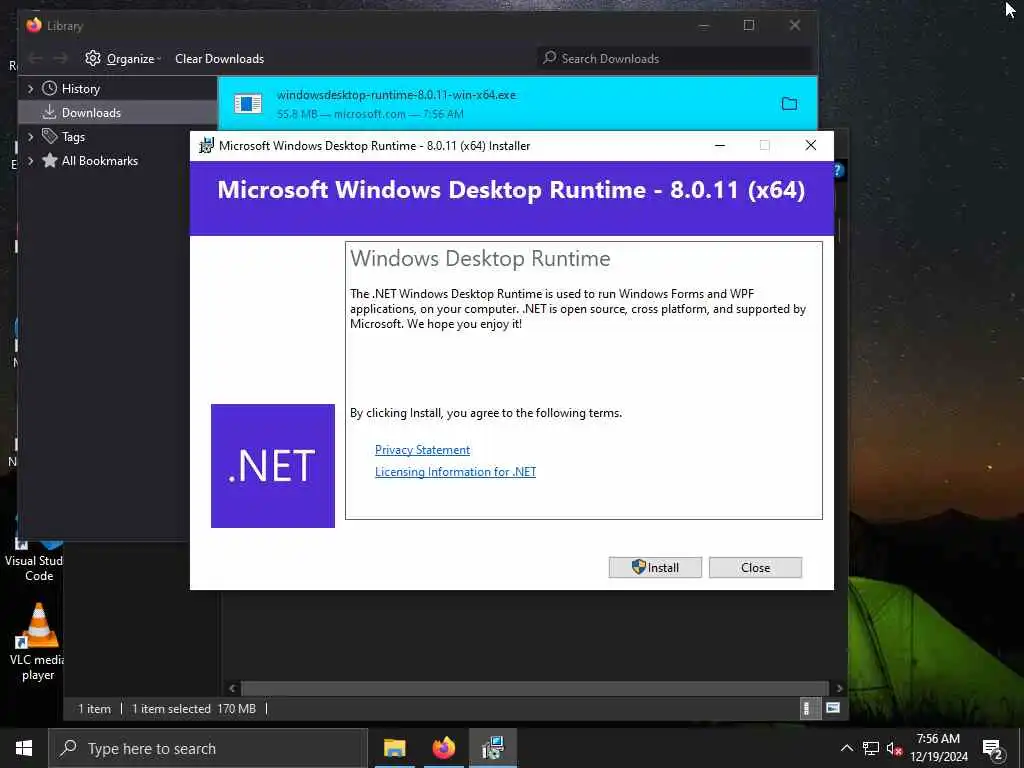
Task: Close the Library window
Action: (x=795, y=25)
